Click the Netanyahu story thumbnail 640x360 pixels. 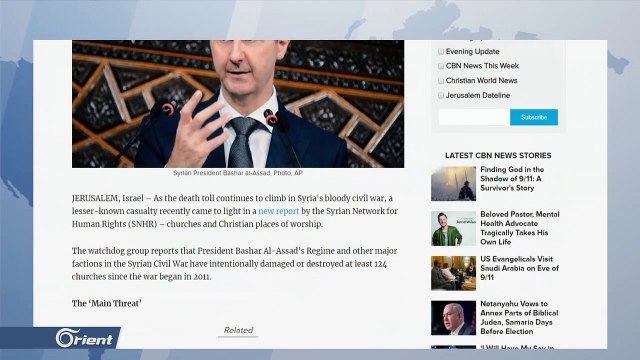point(453,318)
